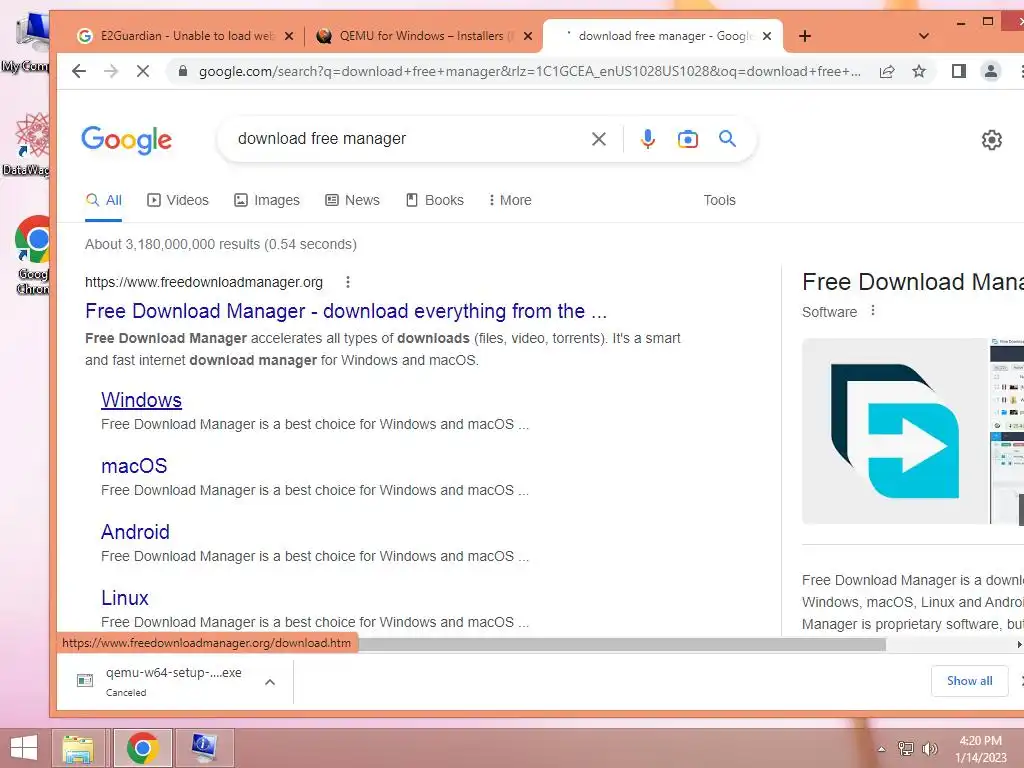
Task: Click the Chrome taskbar icon
Action: pyautogui.click(x=142, y=748)
